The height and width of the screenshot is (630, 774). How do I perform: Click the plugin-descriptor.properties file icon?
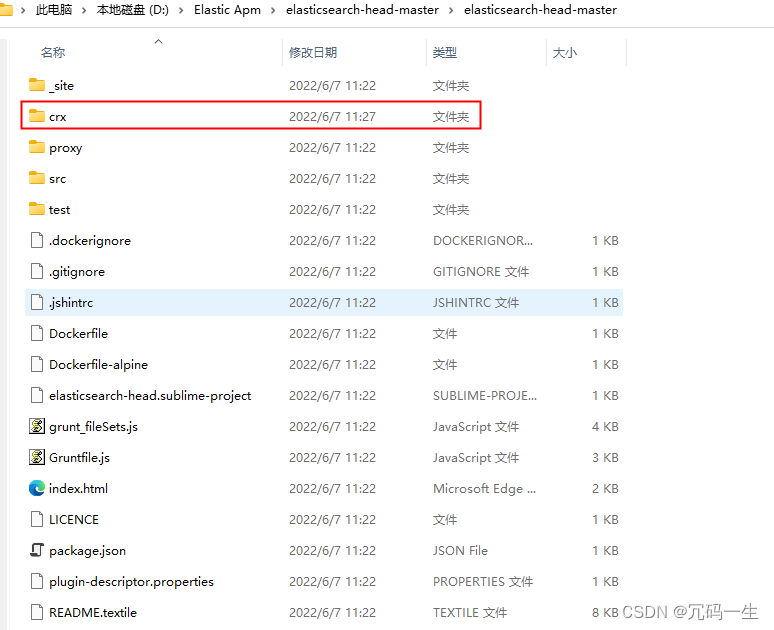click(37, 581)
